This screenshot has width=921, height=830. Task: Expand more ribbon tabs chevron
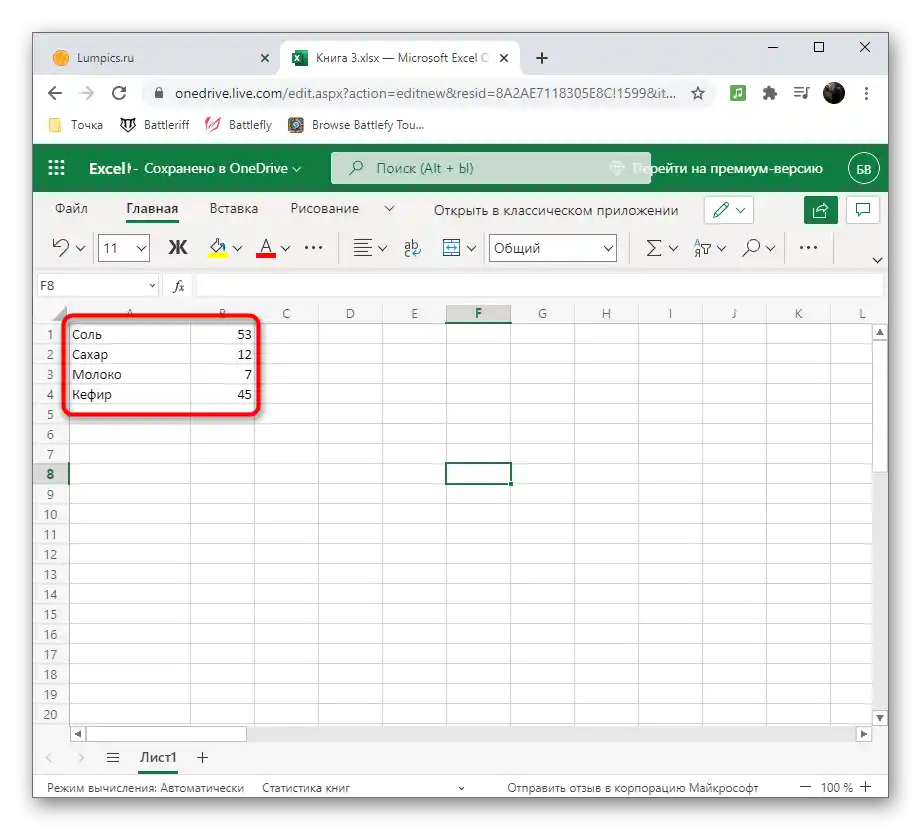tap(389, 209)
